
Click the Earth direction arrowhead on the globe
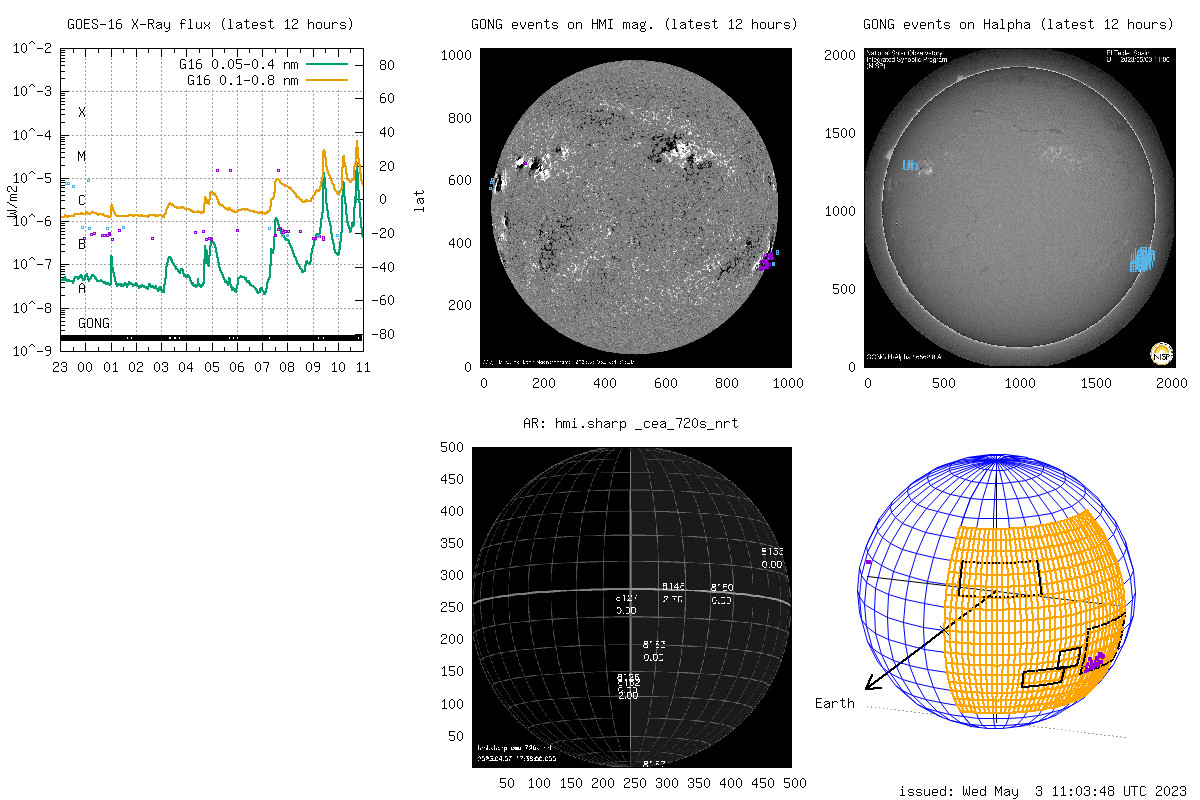[x=872, y=682]
